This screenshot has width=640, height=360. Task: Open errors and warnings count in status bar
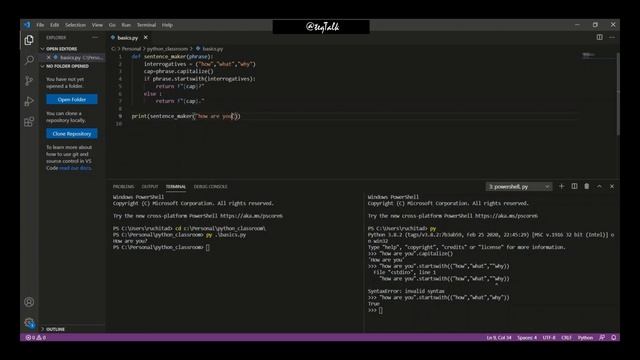(x=36, y=338)
